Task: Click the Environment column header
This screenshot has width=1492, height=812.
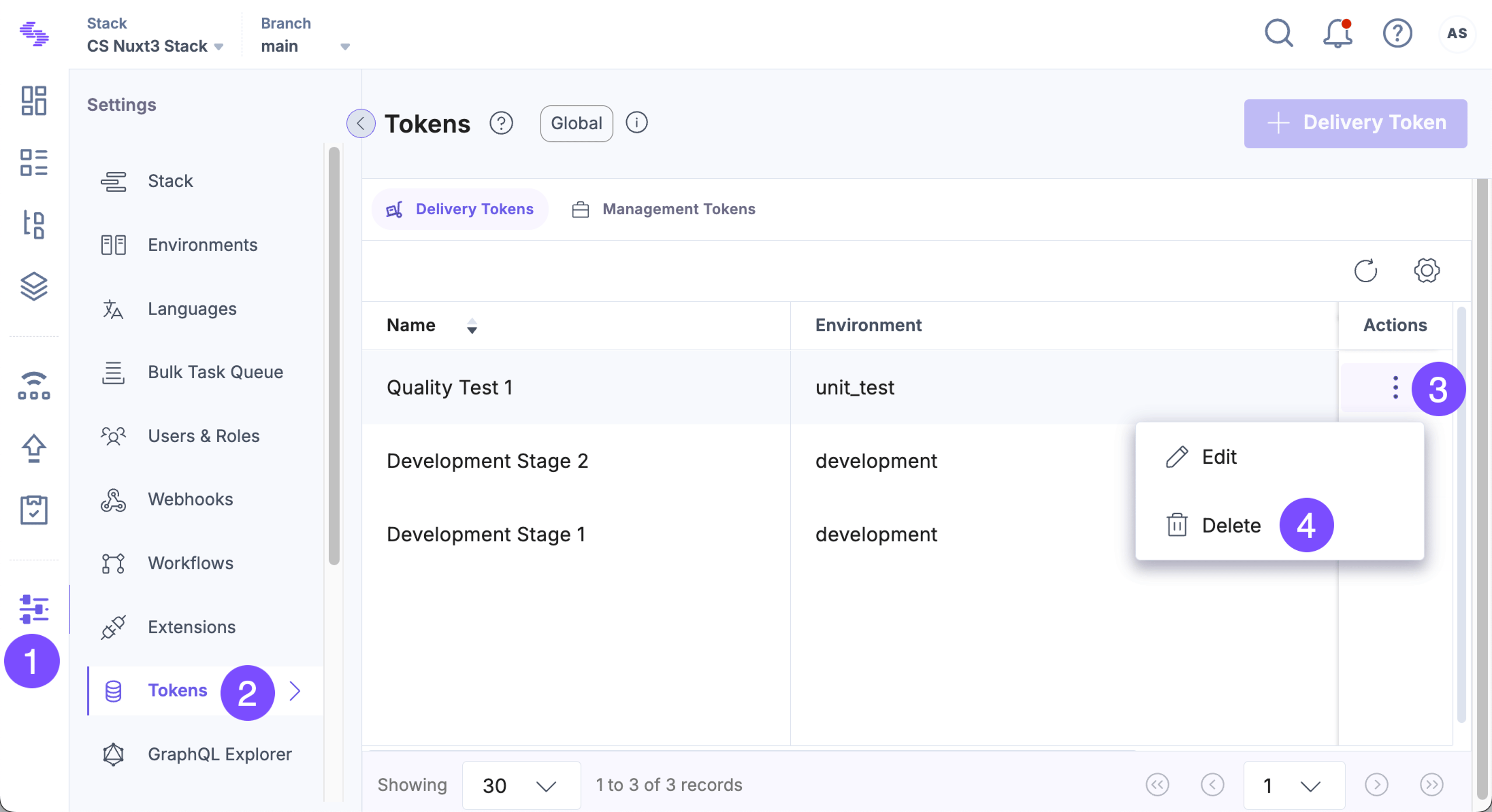Action: (868, 325)
